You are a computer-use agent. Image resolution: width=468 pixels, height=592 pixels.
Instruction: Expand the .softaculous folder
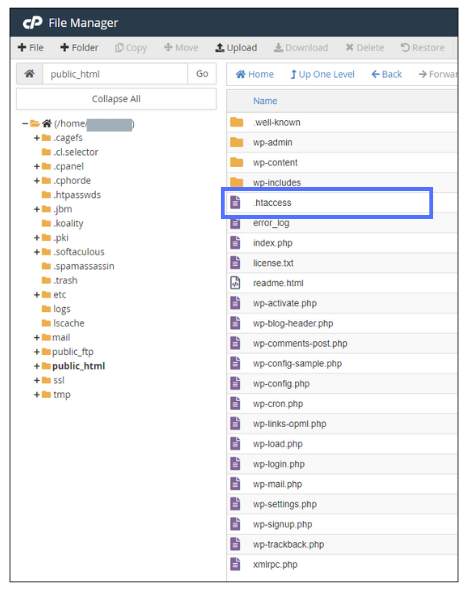click(37, 252)
